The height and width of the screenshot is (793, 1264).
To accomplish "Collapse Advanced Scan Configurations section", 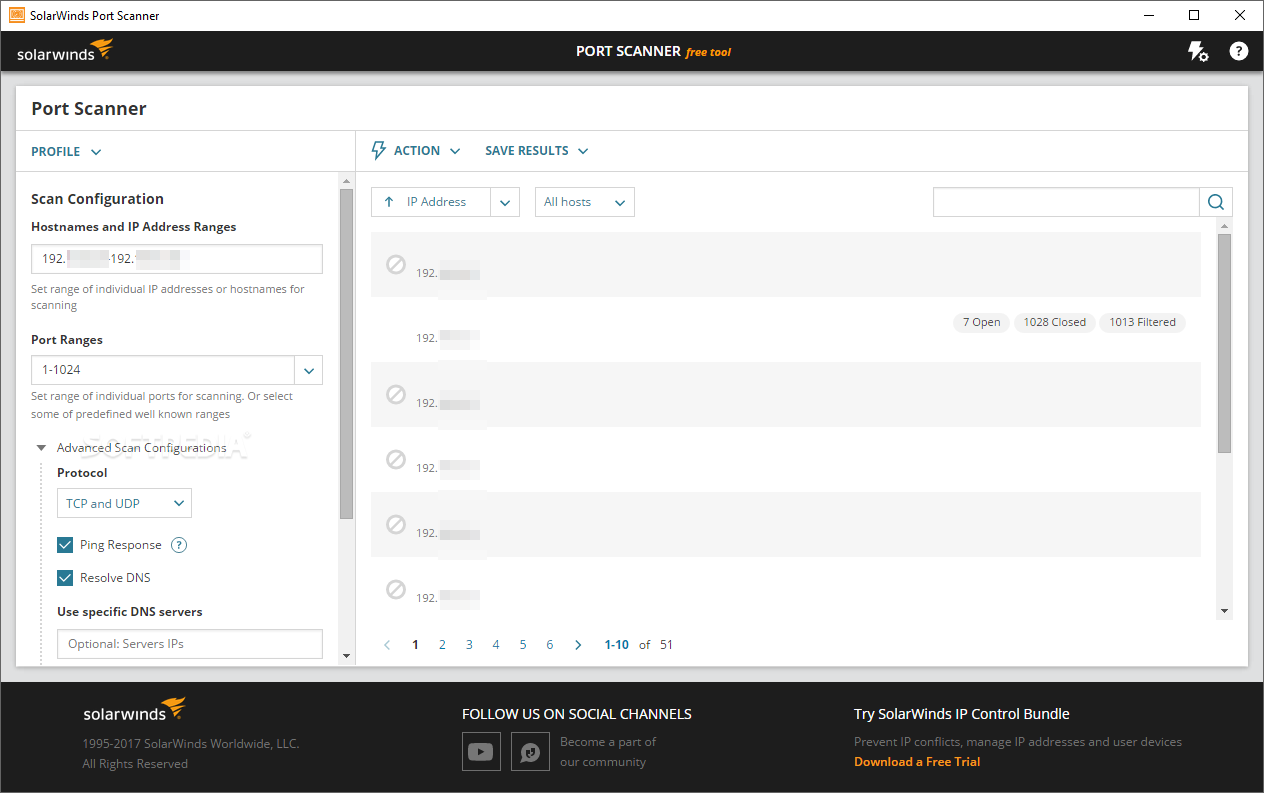I will [x=41, y=448].
